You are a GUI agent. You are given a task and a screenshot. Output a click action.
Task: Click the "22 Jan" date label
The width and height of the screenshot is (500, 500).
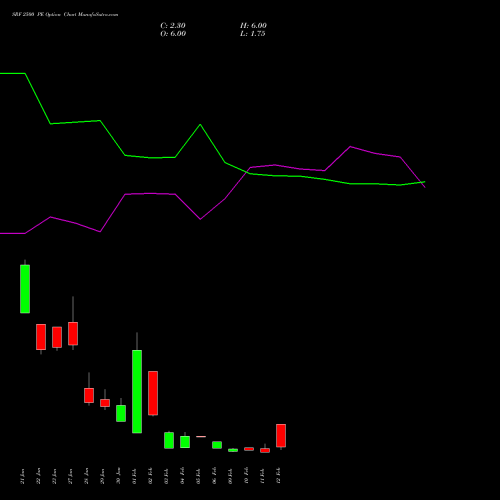coord(38,476)
